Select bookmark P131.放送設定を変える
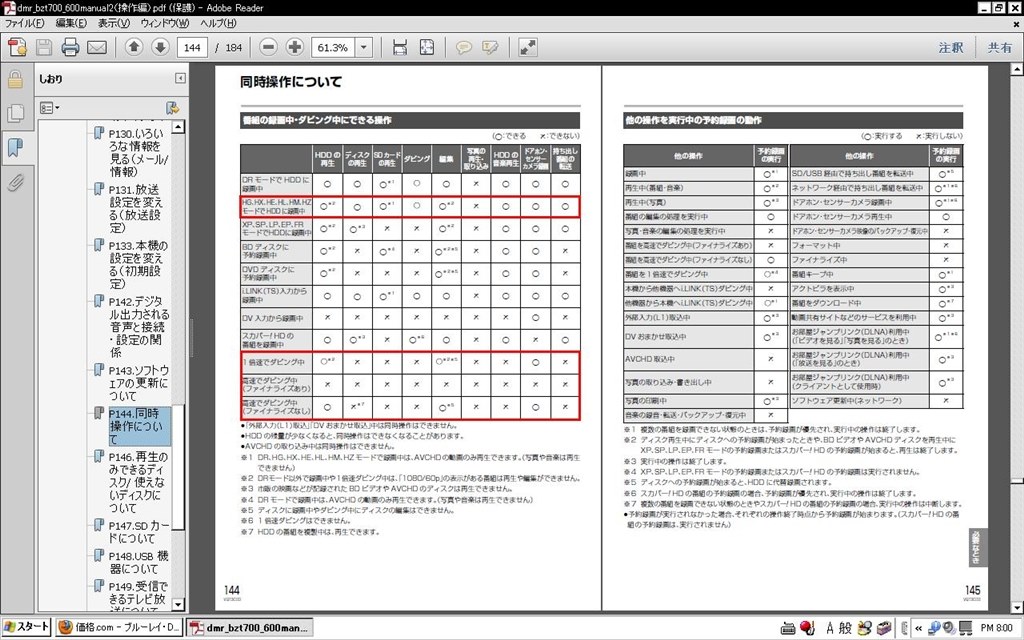The width and height of the screenshot is (1024, 640). click(x=136, y=208)
